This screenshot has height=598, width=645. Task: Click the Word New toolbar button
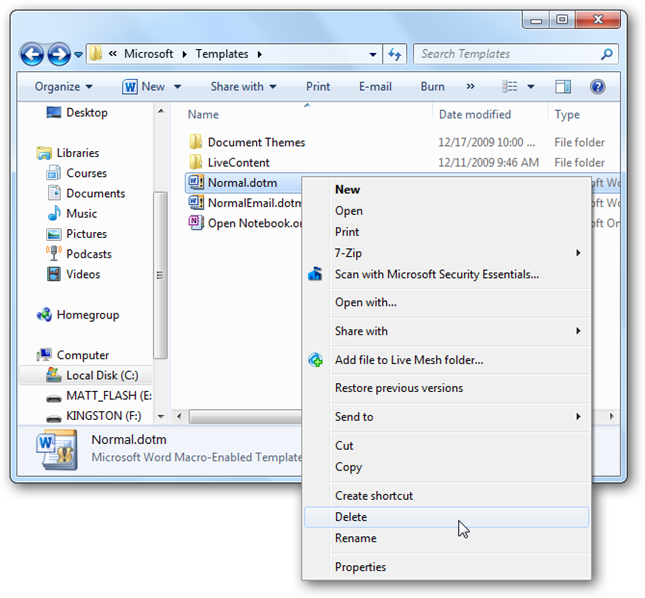pyautogui.click(x=144, y=87)
